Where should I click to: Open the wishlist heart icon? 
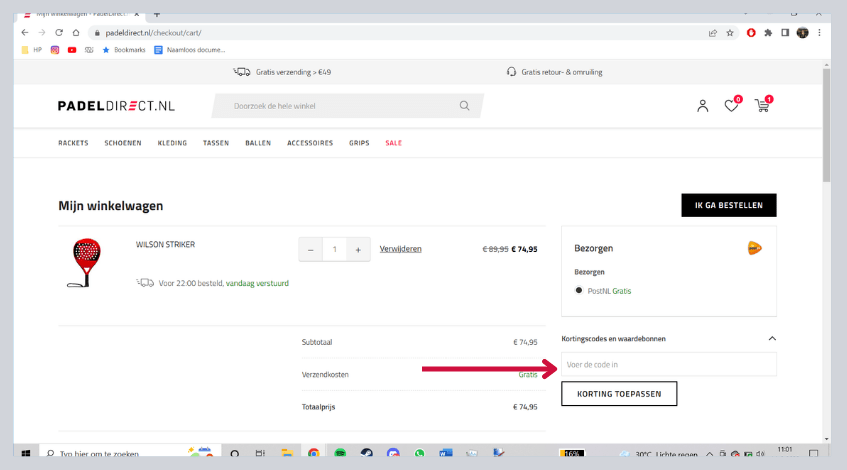[731, 106]
